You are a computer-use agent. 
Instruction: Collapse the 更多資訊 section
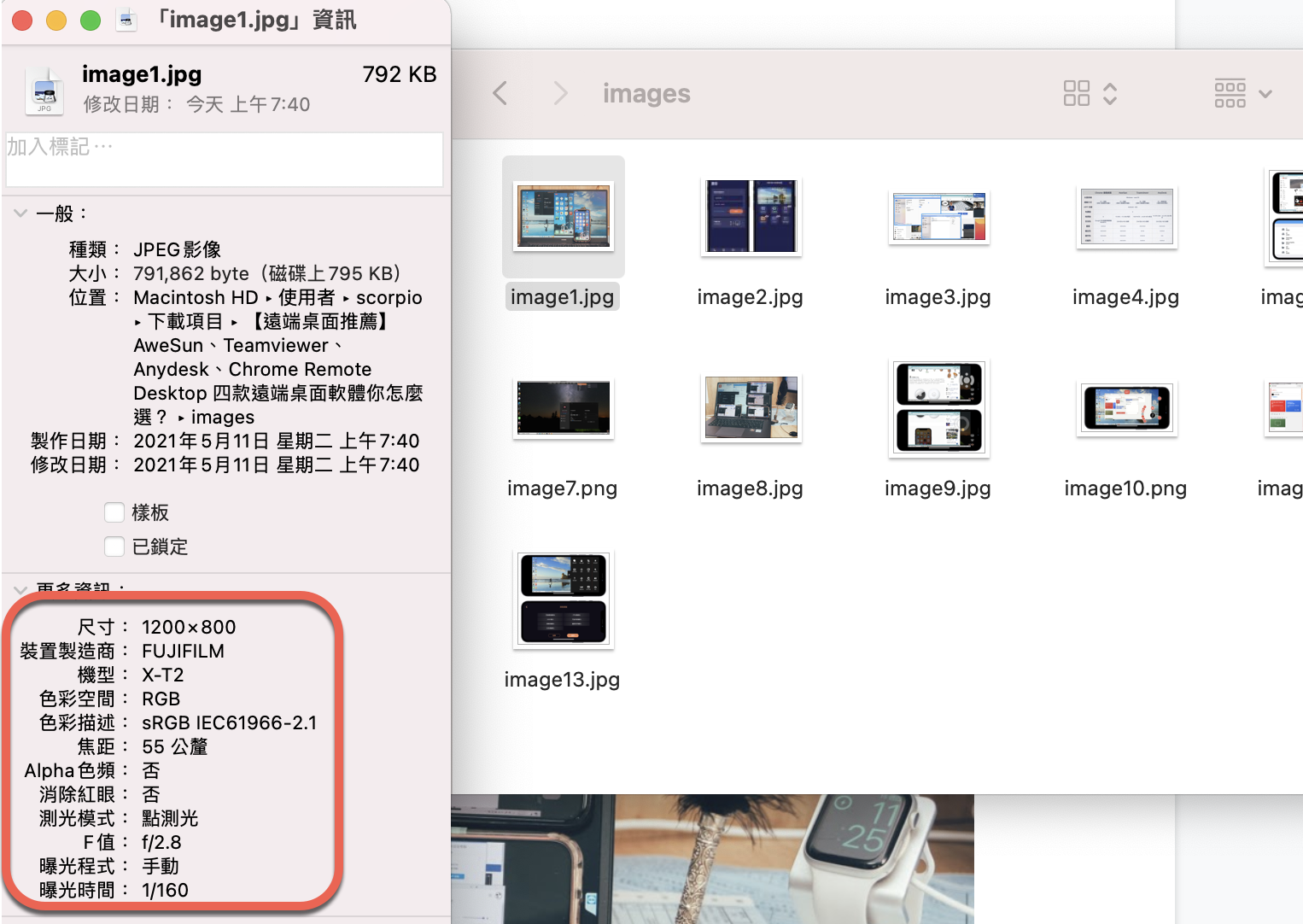pyautogui.click(x=20, y=589)
